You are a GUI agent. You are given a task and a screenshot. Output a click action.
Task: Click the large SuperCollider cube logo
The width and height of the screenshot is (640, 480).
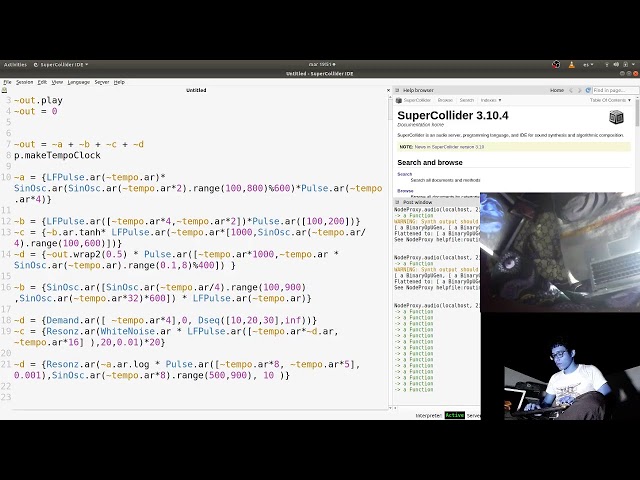click(x=616, y=117)
